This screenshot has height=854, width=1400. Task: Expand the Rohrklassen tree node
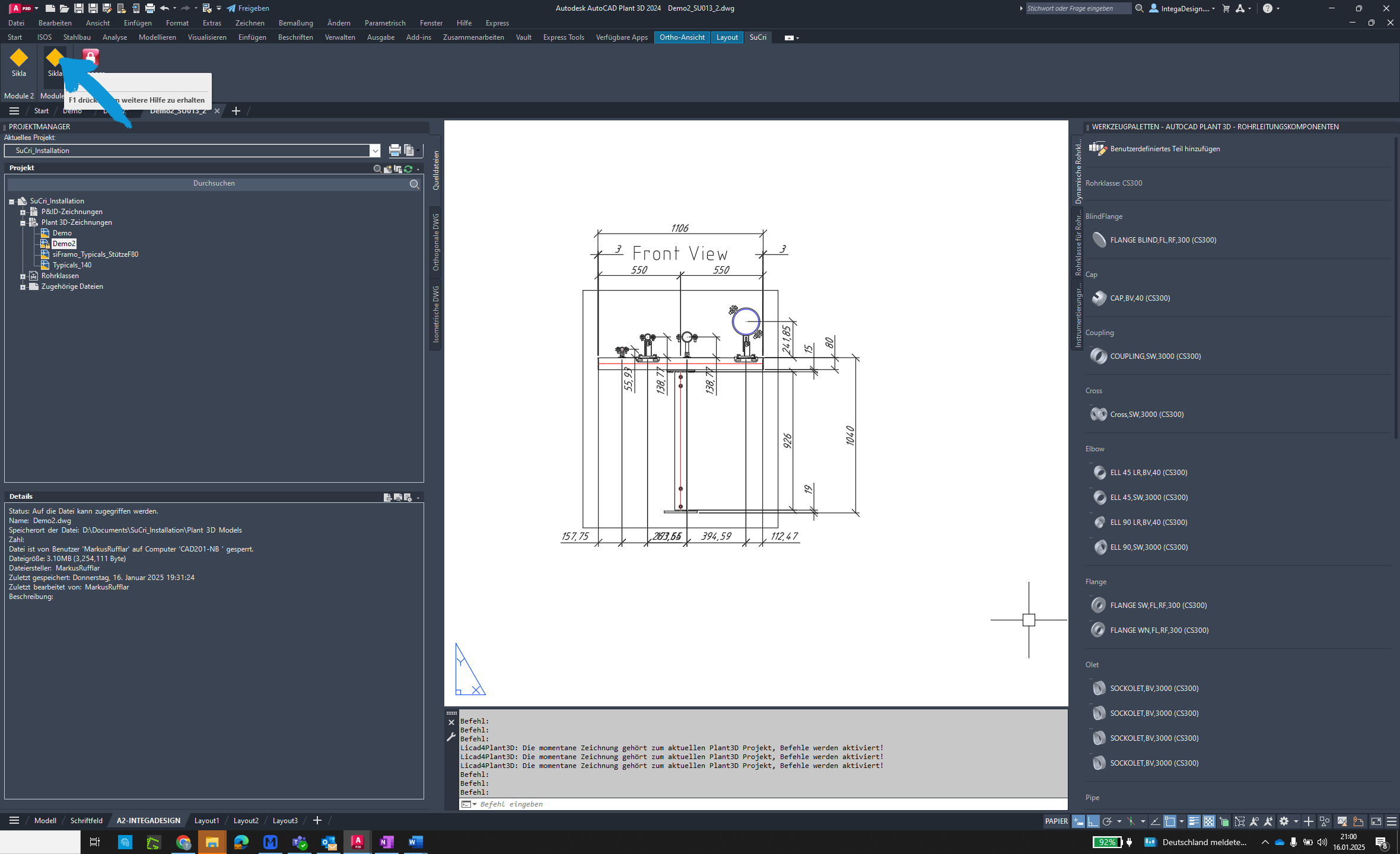coord(23,276)
